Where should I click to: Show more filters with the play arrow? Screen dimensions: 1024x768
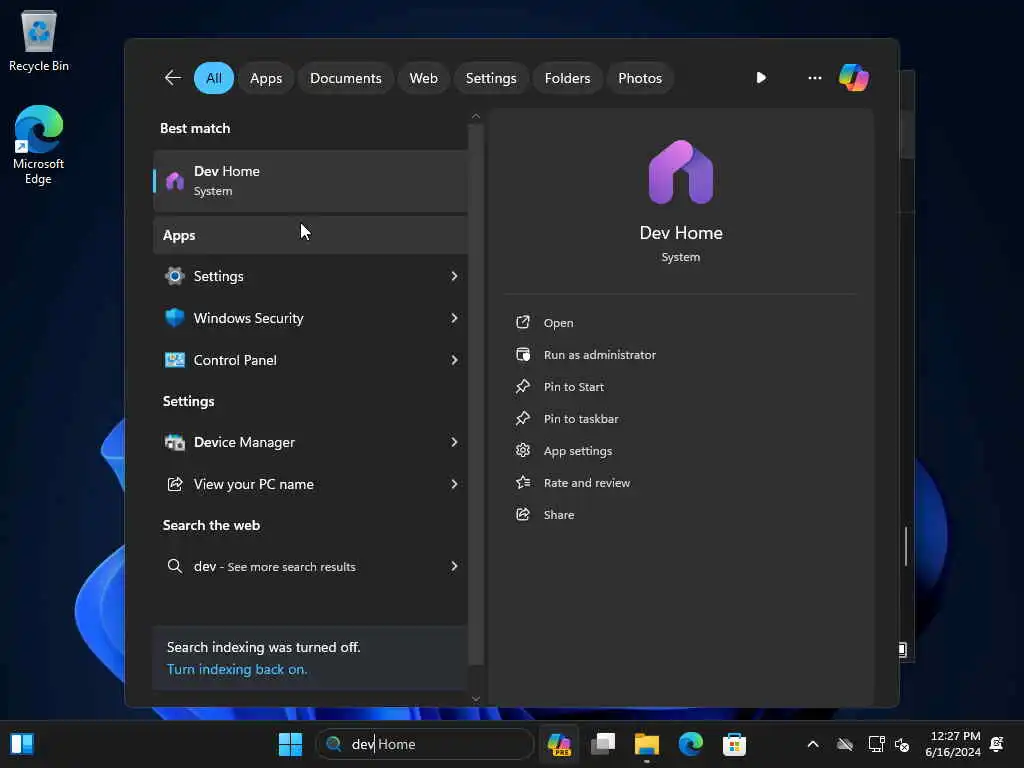click(761, 78)
